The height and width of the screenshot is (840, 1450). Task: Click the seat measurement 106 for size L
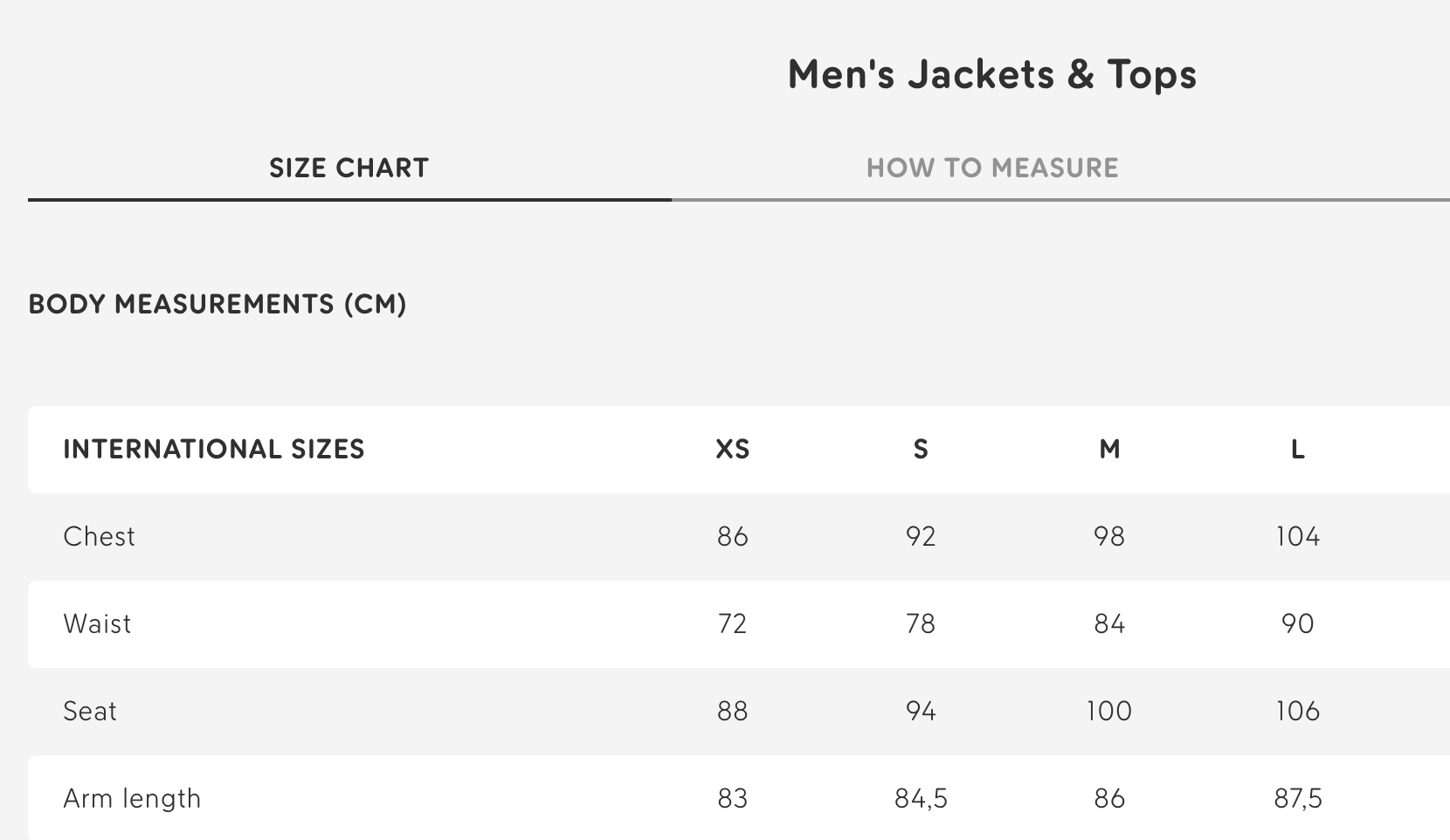(x=1298, y=711)
